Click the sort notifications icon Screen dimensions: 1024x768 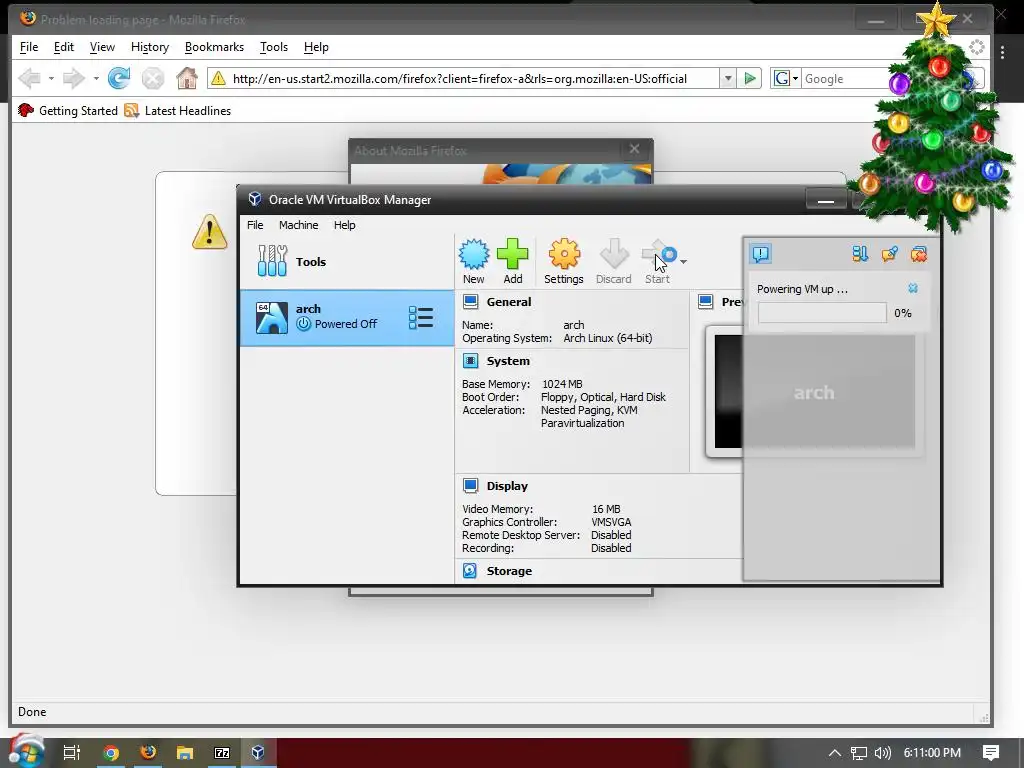pyautogui.click(x=860, y=254)
